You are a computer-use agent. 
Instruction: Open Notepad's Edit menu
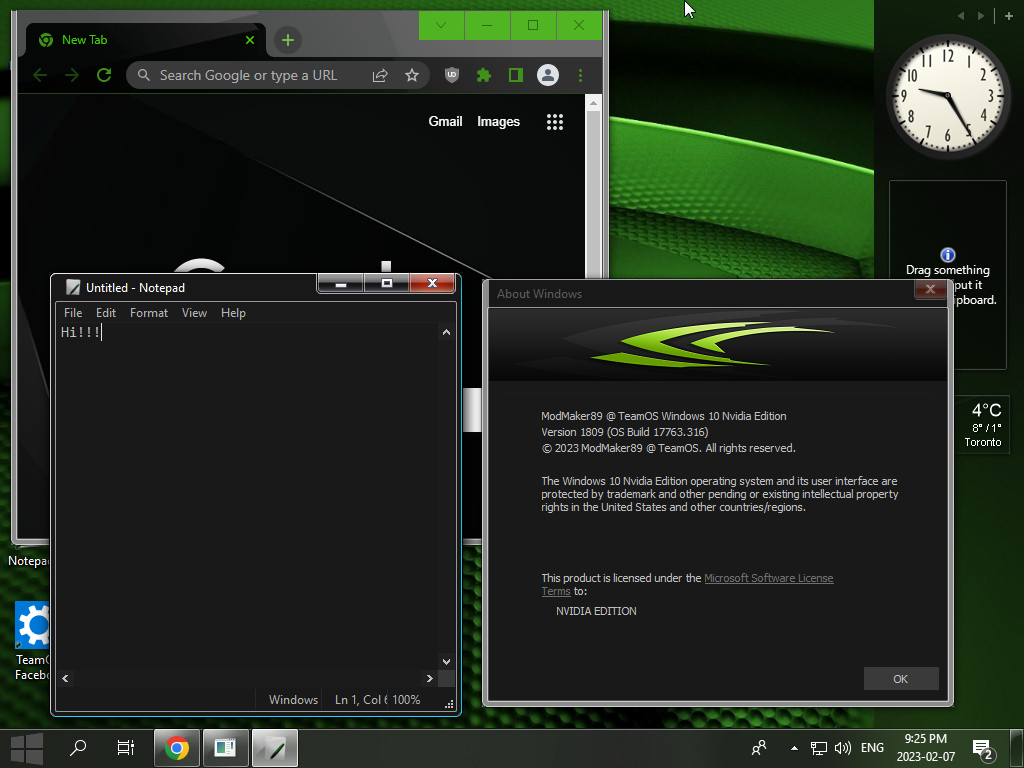[106, 313]
